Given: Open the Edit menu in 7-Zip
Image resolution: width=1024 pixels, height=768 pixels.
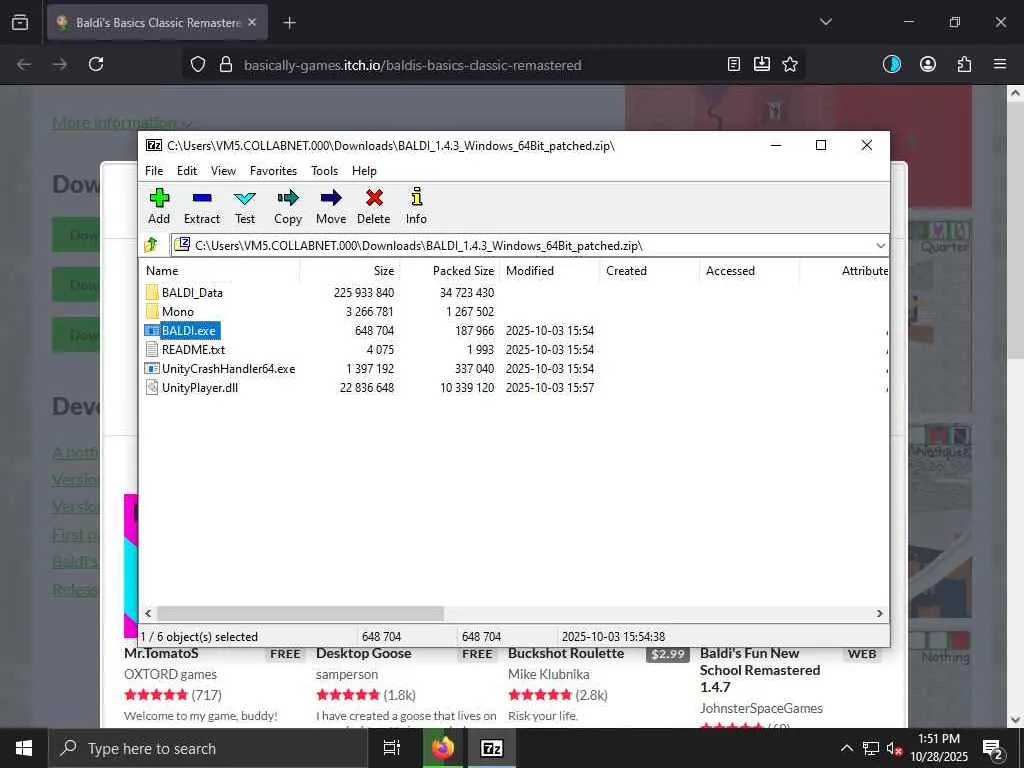Looking at the screenshot, I should pos(187,170).
